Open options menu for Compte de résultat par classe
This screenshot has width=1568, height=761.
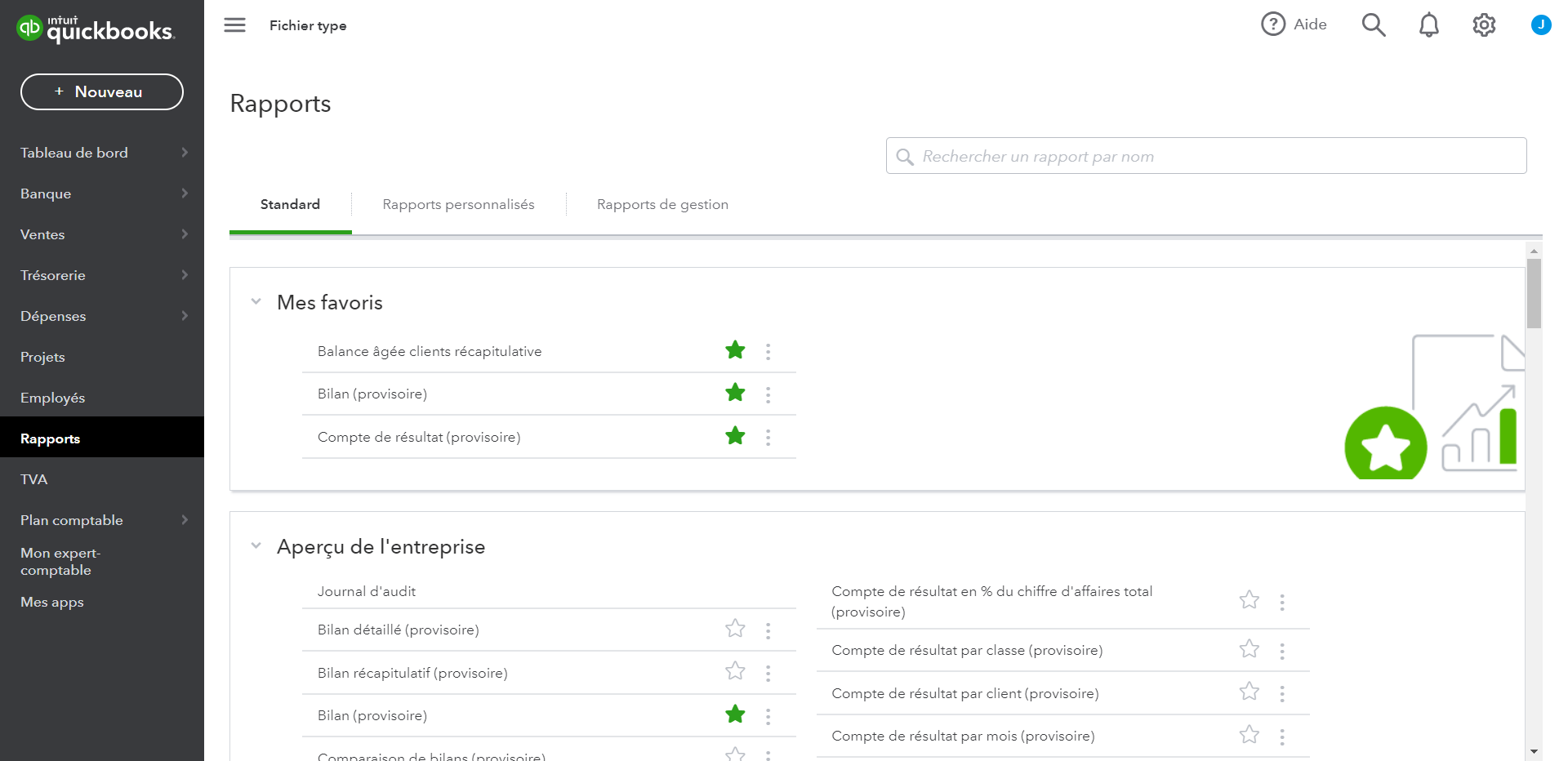coord(1281,651)
